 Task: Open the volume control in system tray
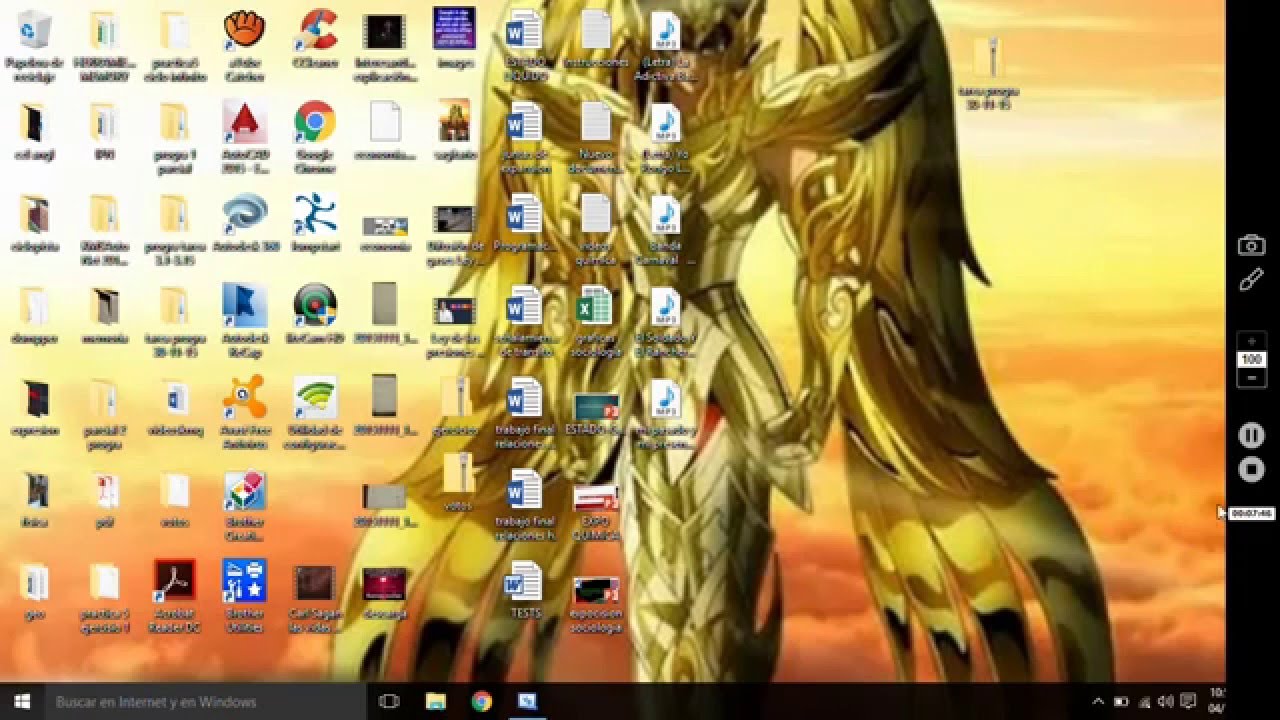pos(1165,702)
